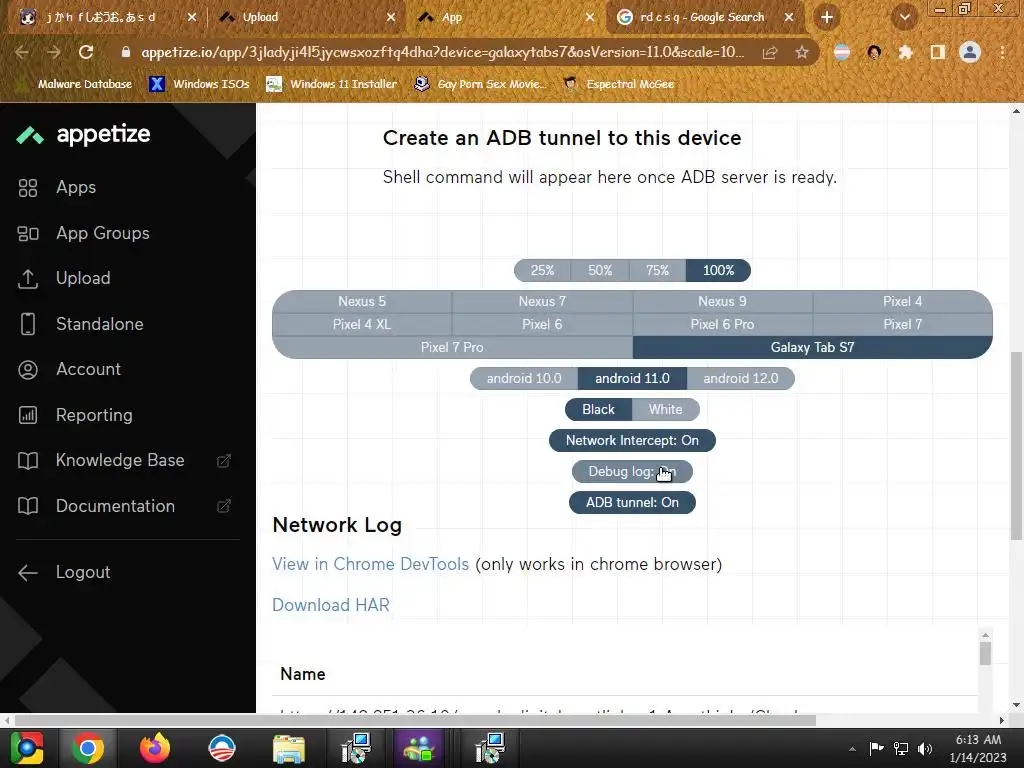Viewport: 1024px width, 768px height.
Task: Select the White device color
Action: [665, 409]
